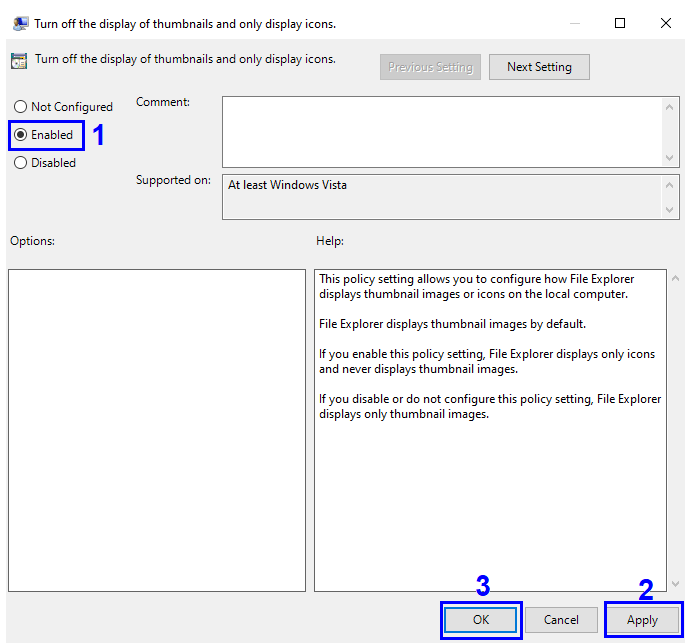Screen dimensions: 692x643
Task: Confirm with the OK button
Action: click(481, 620)
